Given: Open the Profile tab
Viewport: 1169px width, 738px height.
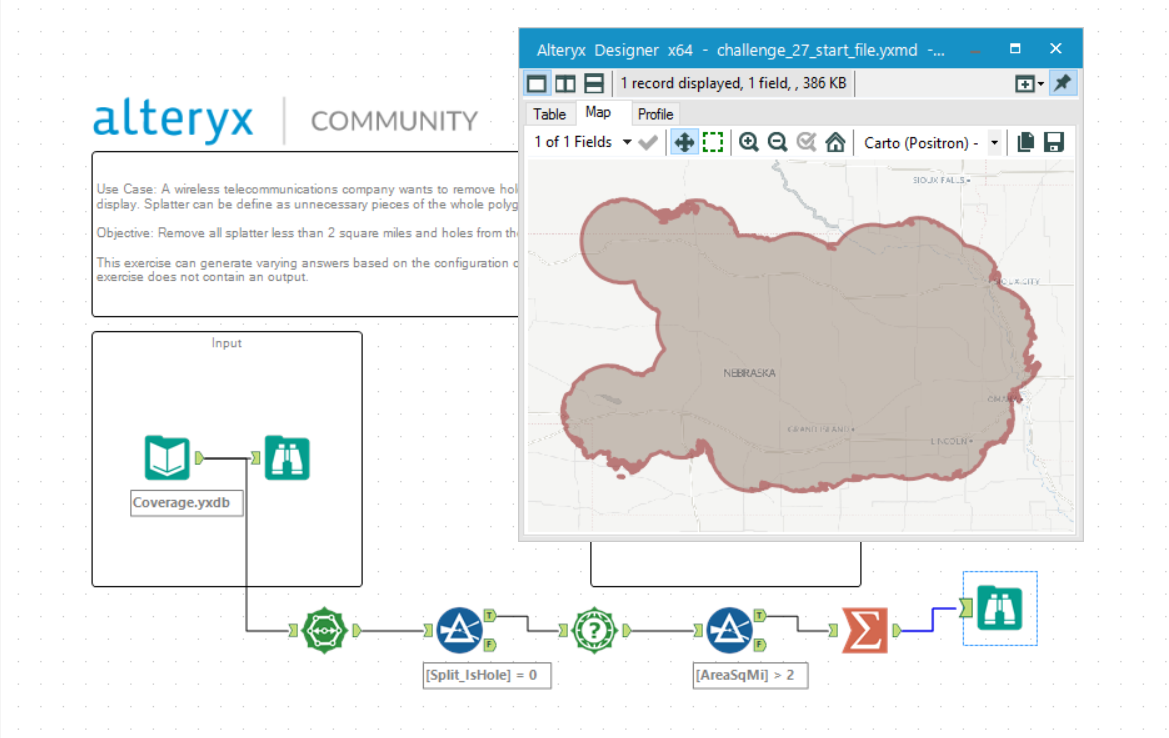Looking at the screenshot, I should coord(655,113).
